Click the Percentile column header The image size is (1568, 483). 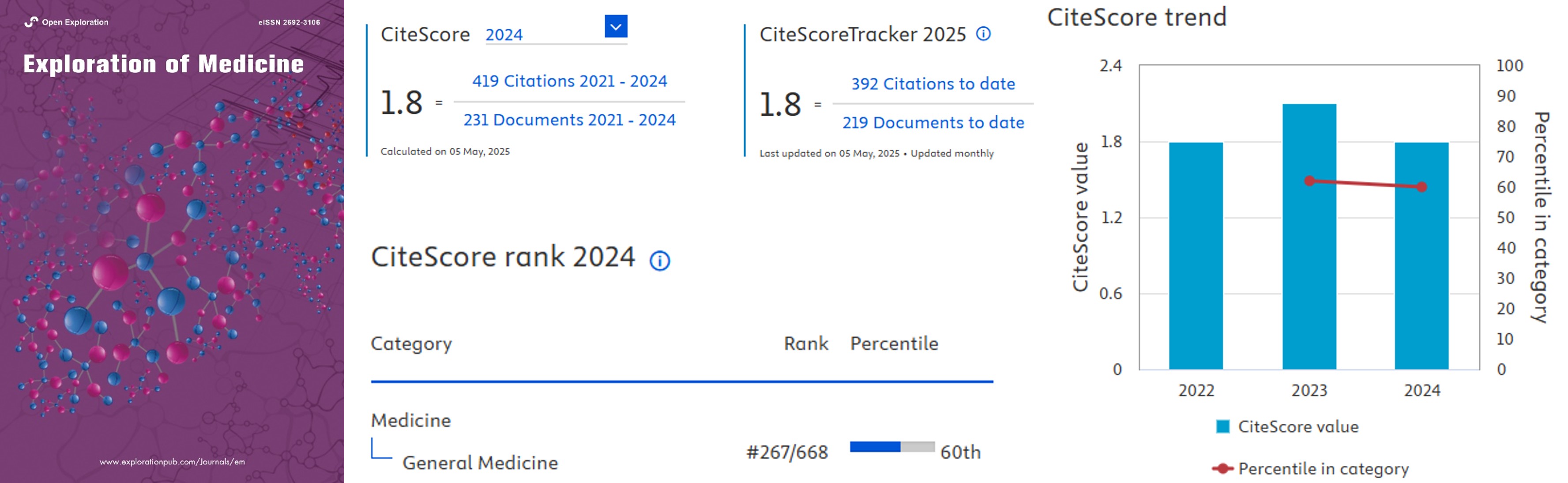click(x=894, y=343)
